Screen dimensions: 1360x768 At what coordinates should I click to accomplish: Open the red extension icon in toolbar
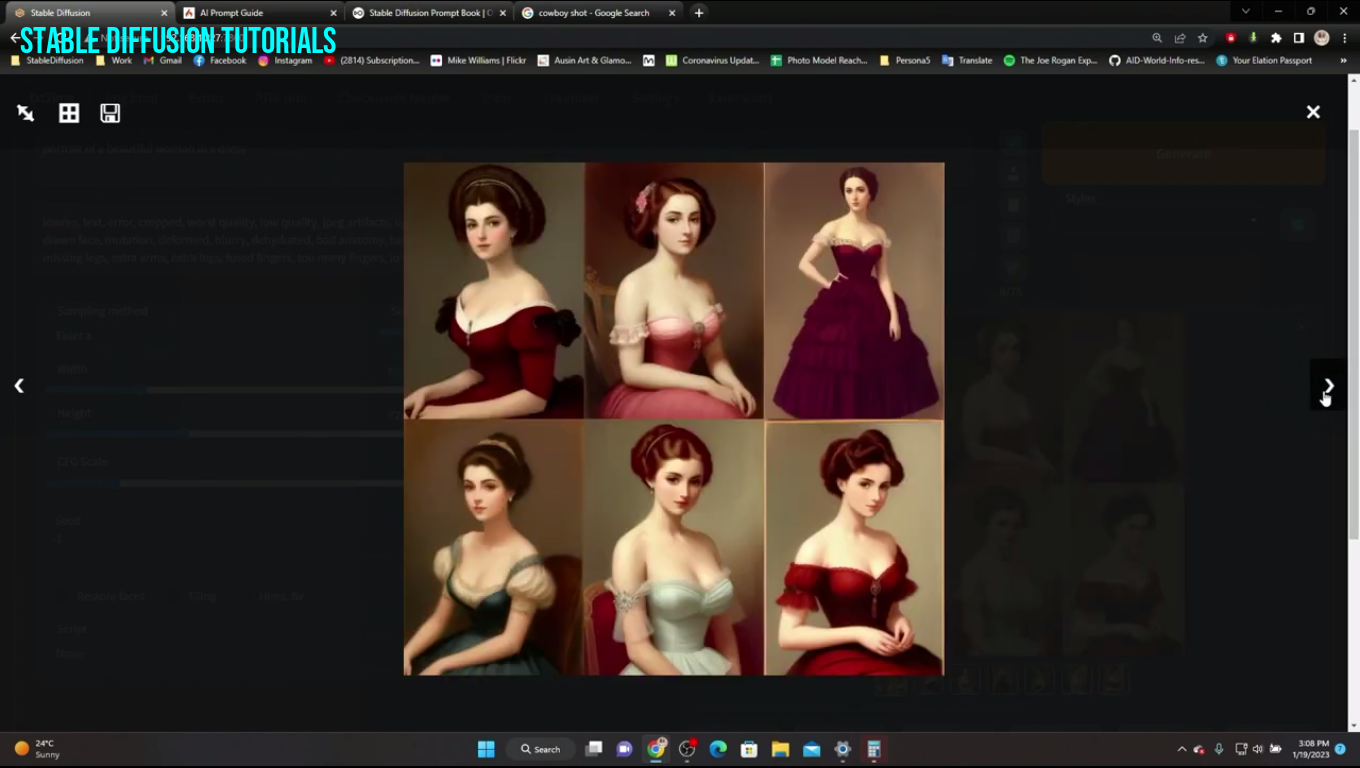click(1231, 38)
